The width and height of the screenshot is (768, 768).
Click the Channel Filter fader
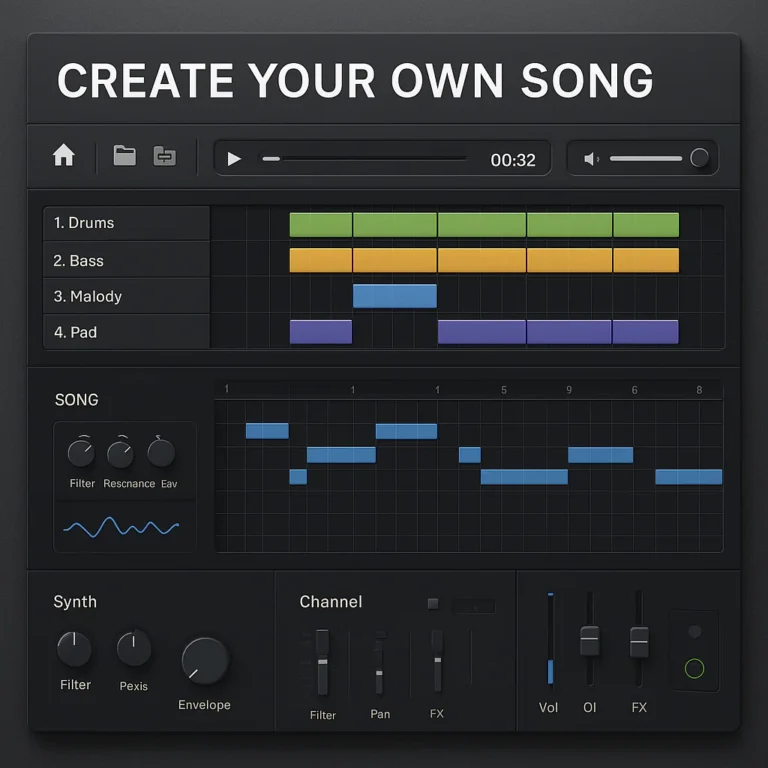[322, 662]
